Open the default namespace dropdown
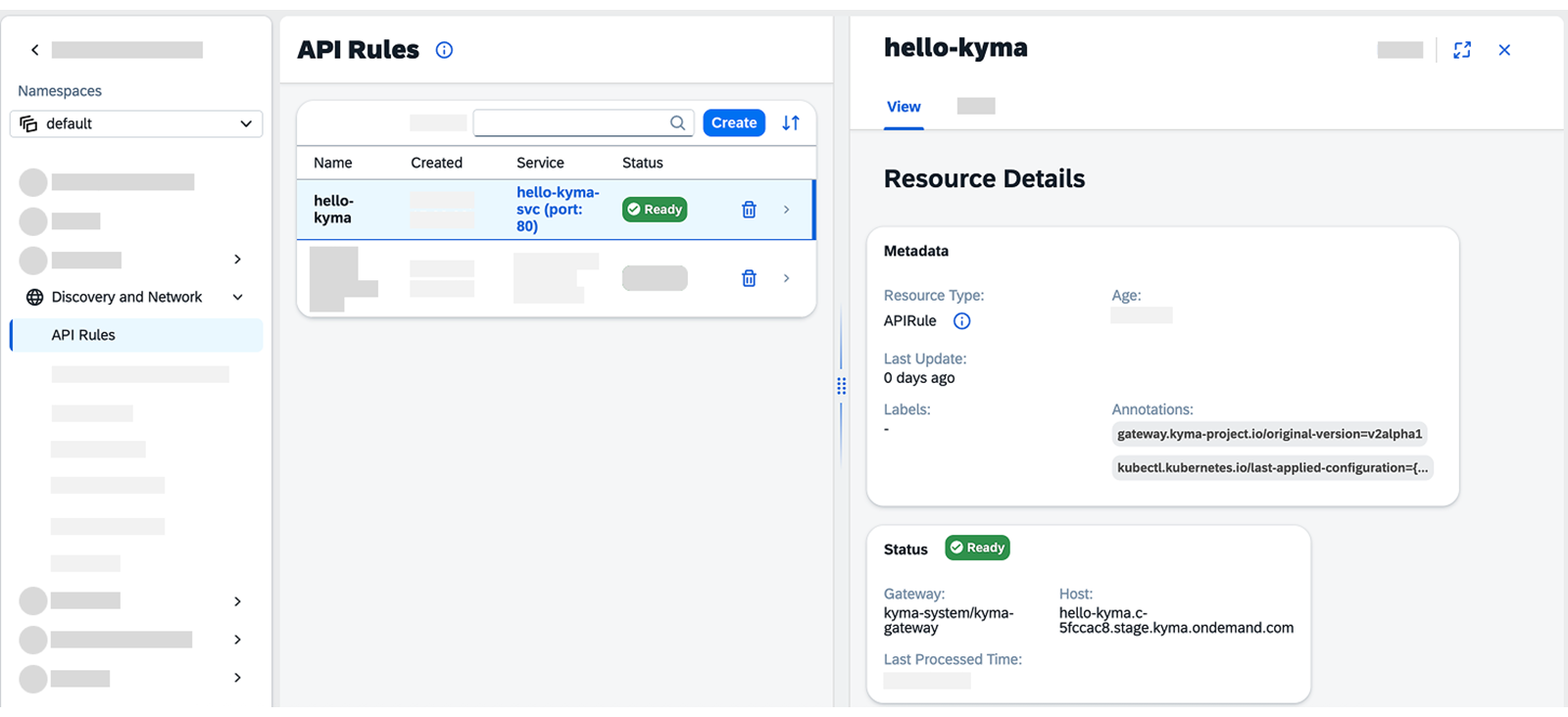 click(136, 123)
